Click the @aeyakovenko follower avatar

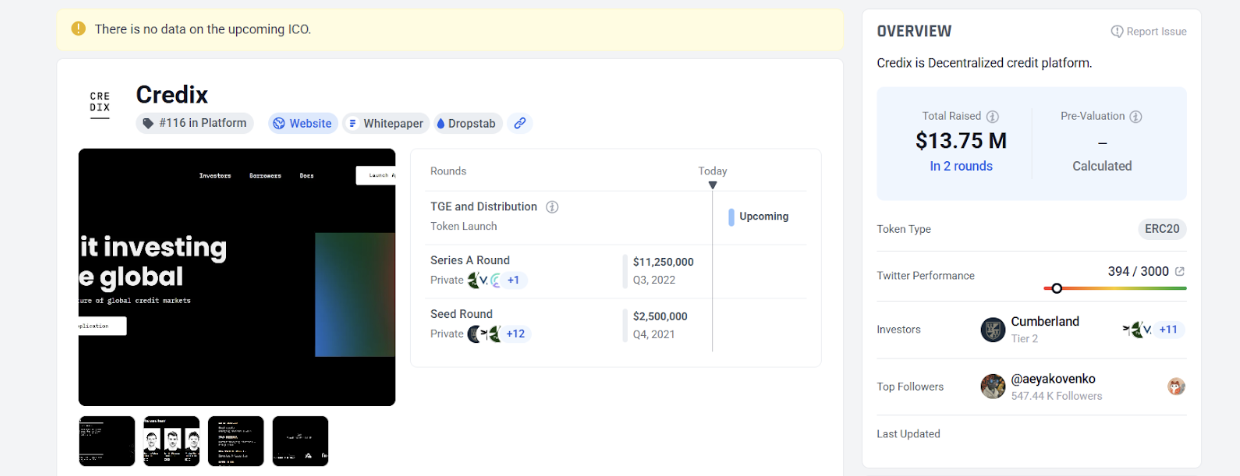993,387
